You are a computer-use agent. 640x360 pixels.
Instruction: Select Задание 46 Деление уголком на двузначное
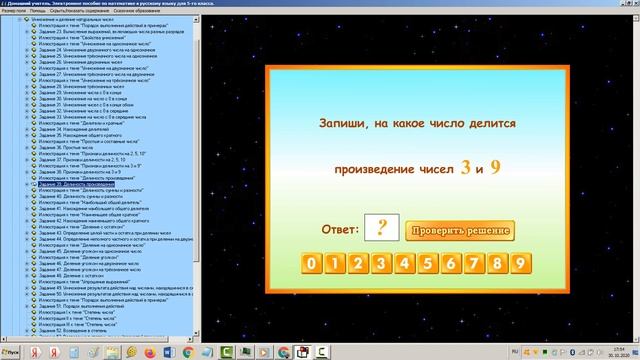(89, 263)
